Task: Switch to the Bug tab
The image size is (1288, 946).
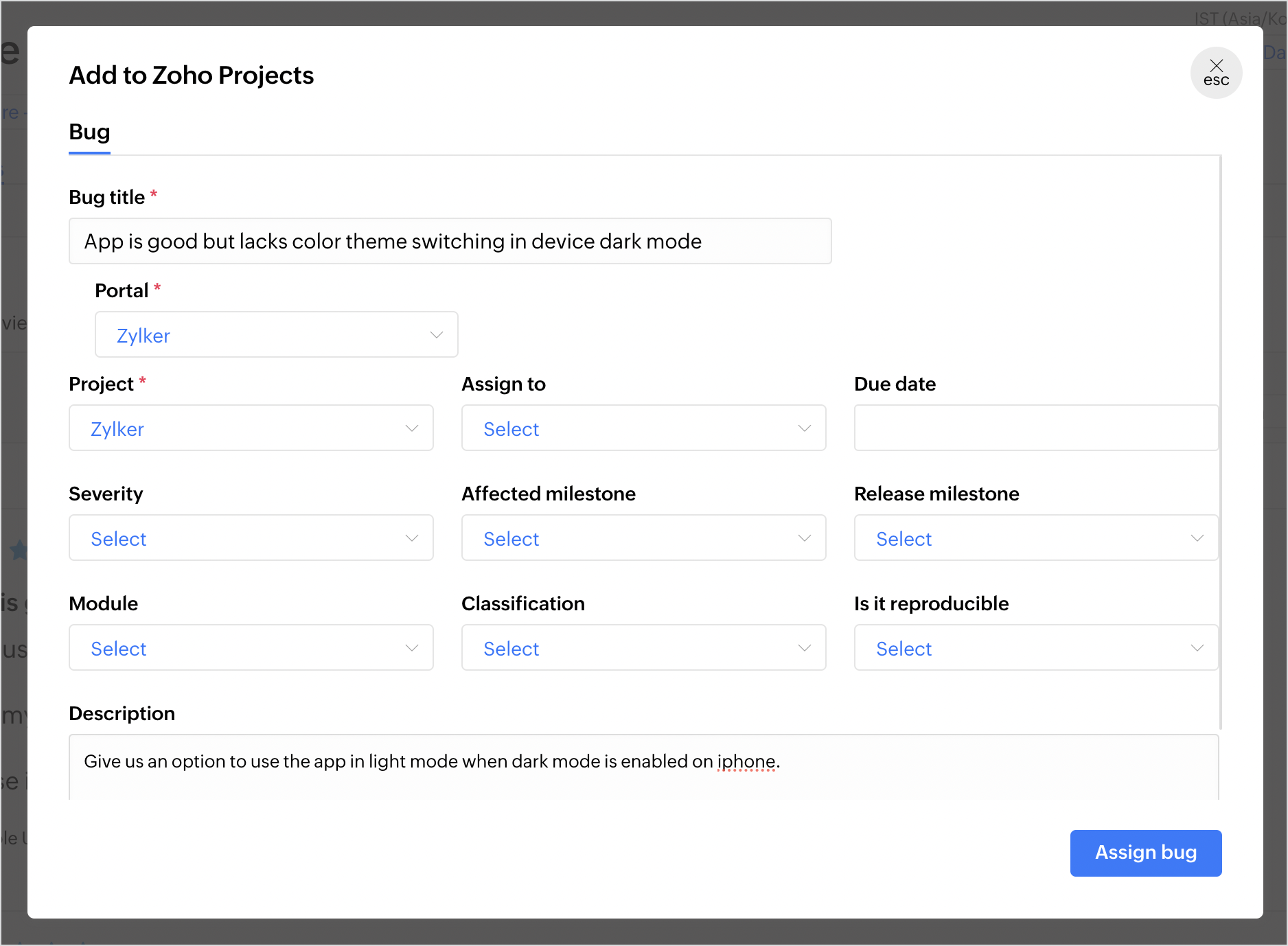Action: point(89,132)
